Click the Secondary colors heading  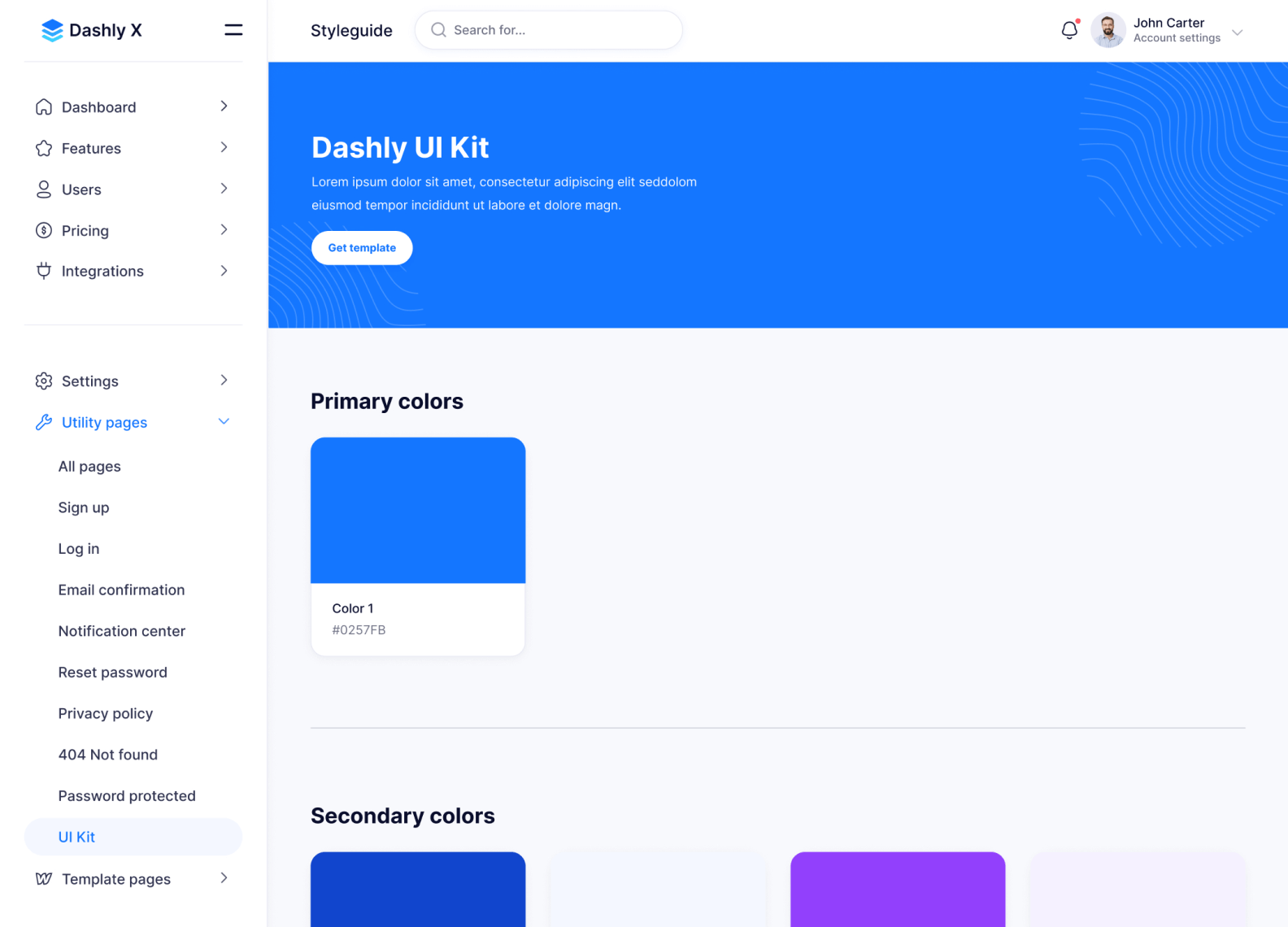pos(402,816)
